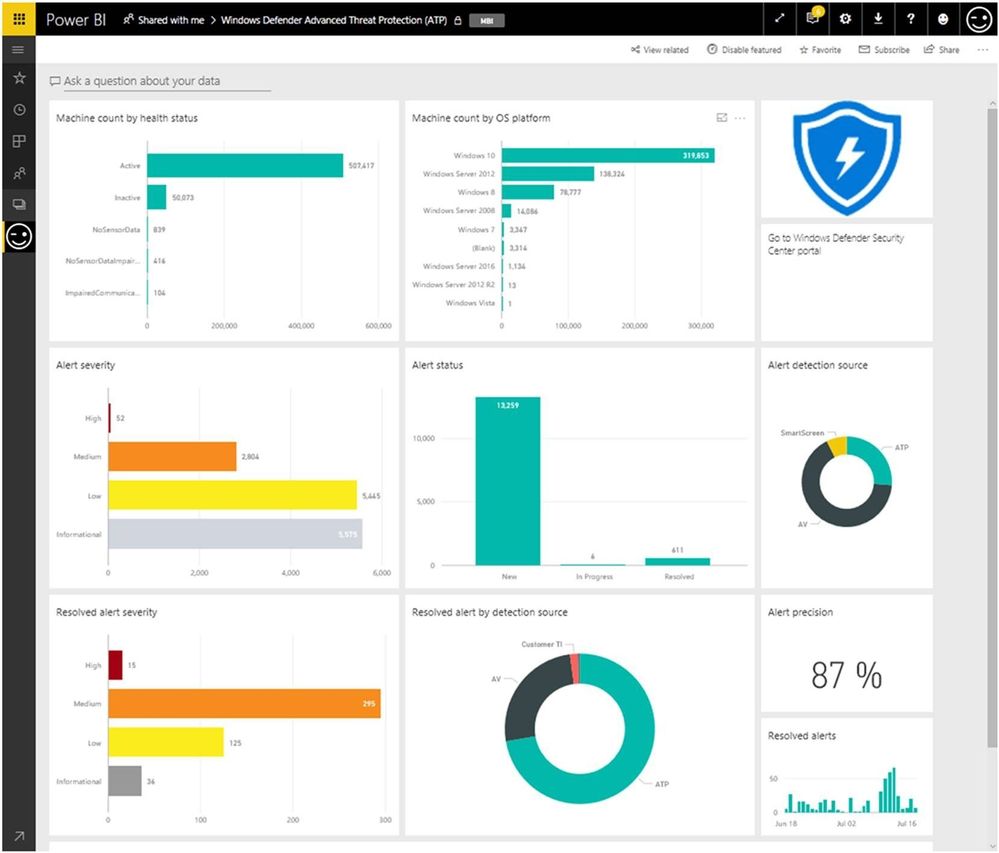The image size is (999, 853).
Task: Open Workspaces icon in left sidebar
Action: click(x=19, y=204)
